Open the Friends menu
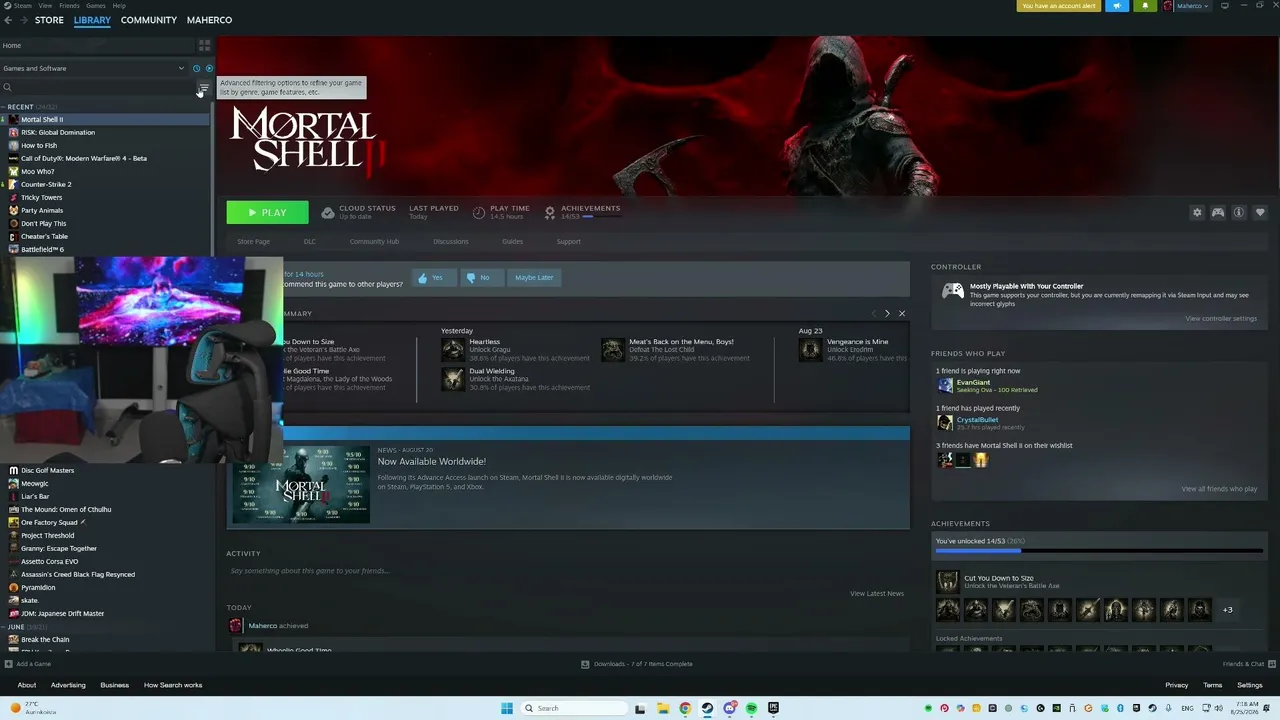 click(69, 6)
